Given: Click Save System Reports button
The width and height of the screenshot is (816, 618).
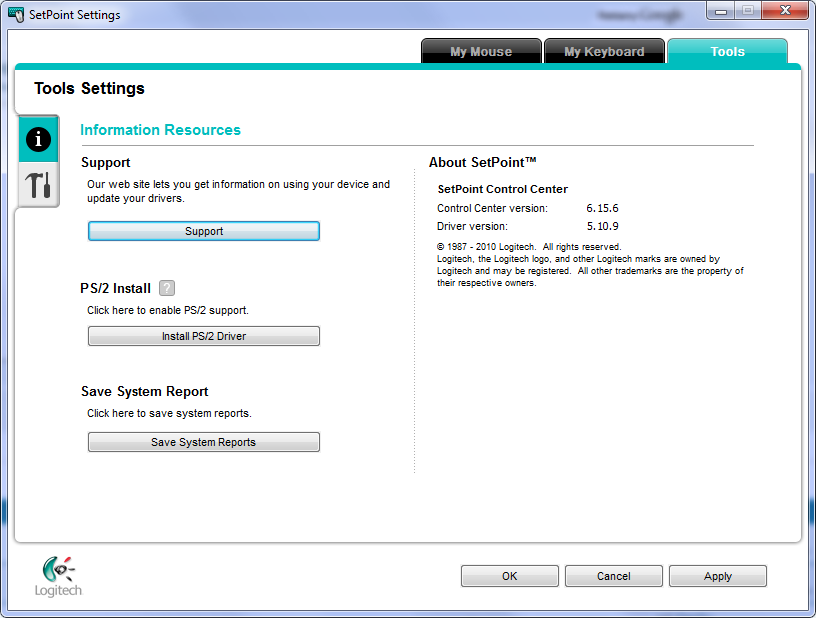Looking at the screenshot, I should (204, 442).
